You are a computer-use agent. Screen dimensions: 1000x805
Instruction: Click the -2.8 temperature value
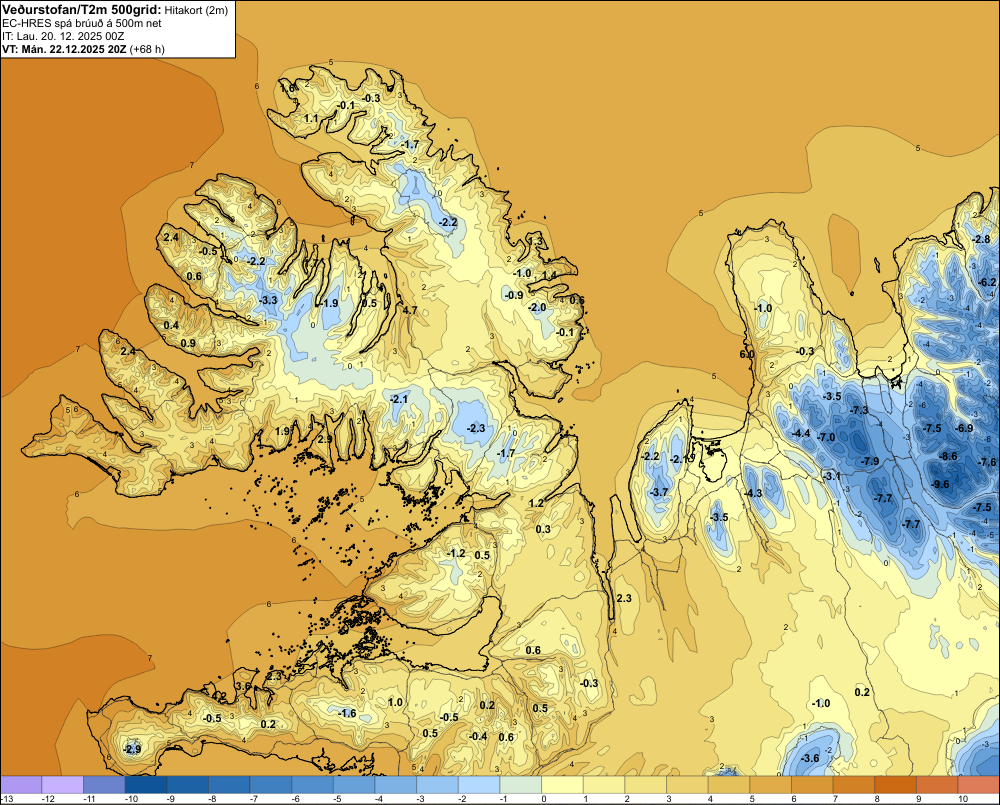coord(981,239)
